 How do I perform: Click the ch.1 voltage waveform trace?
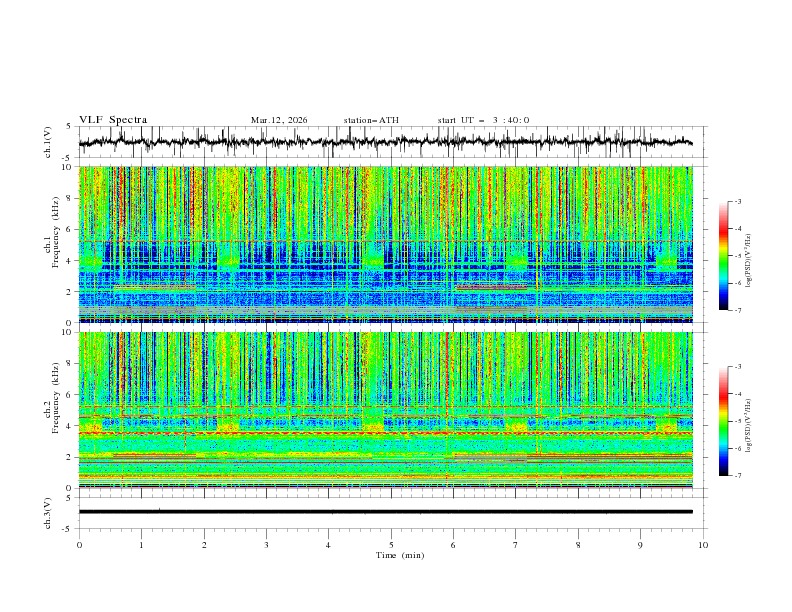point(385,142)
